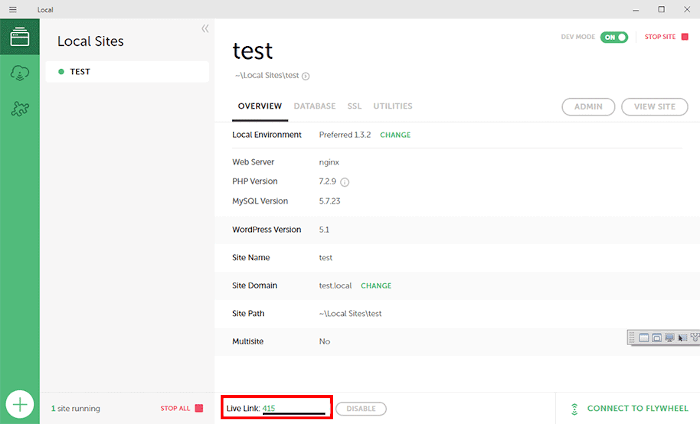This screenshot has height=424, width=700.
Task: Open the hamburger menu in title bar
Action: [x=12, y=9]
